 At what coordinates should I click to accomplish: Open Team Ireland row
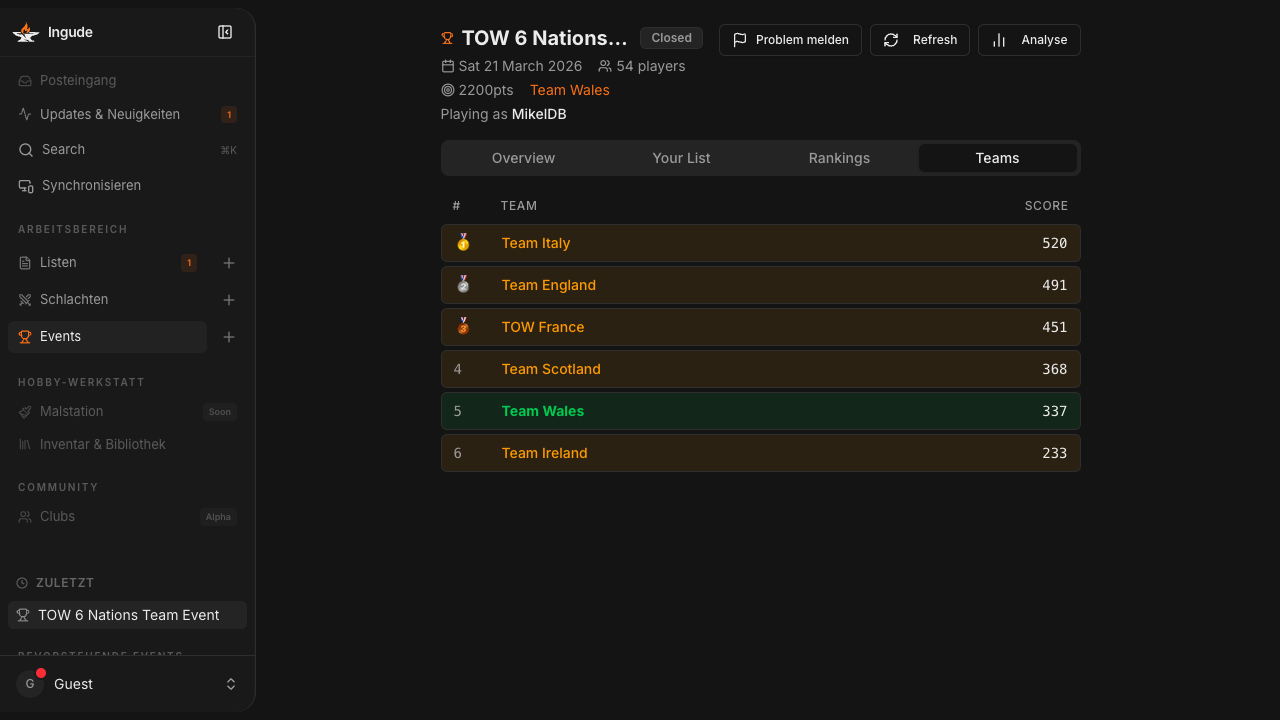[x=760, y=453]
